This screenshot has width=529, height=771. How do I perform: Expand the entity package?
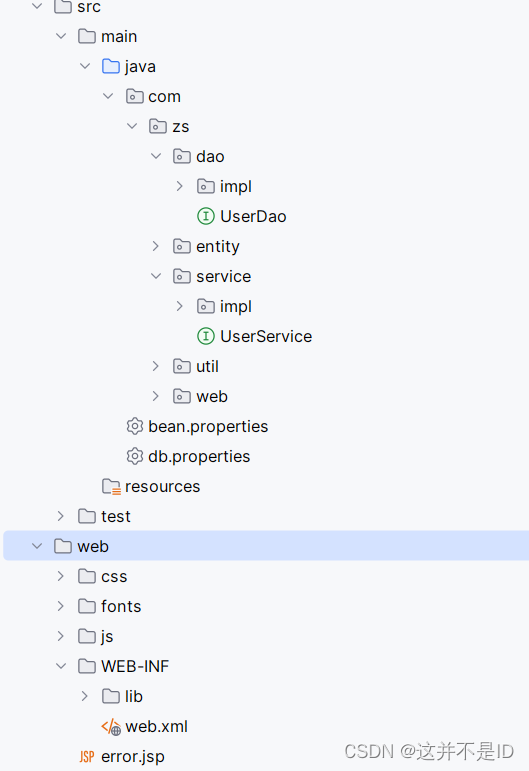click(156, 246)
